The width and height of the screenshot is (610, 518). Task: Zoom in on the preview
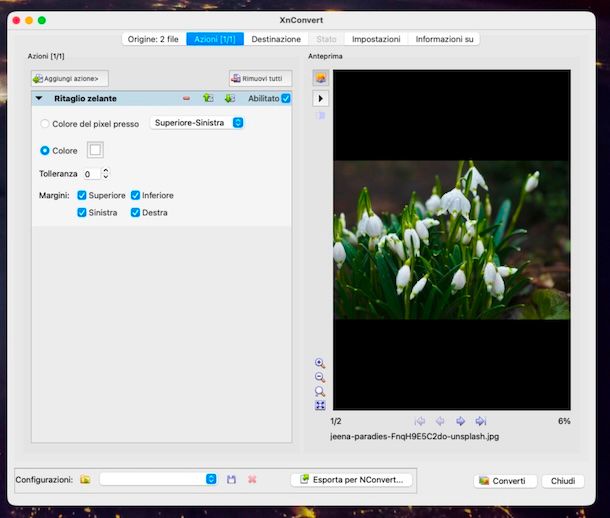coord(320,363)
